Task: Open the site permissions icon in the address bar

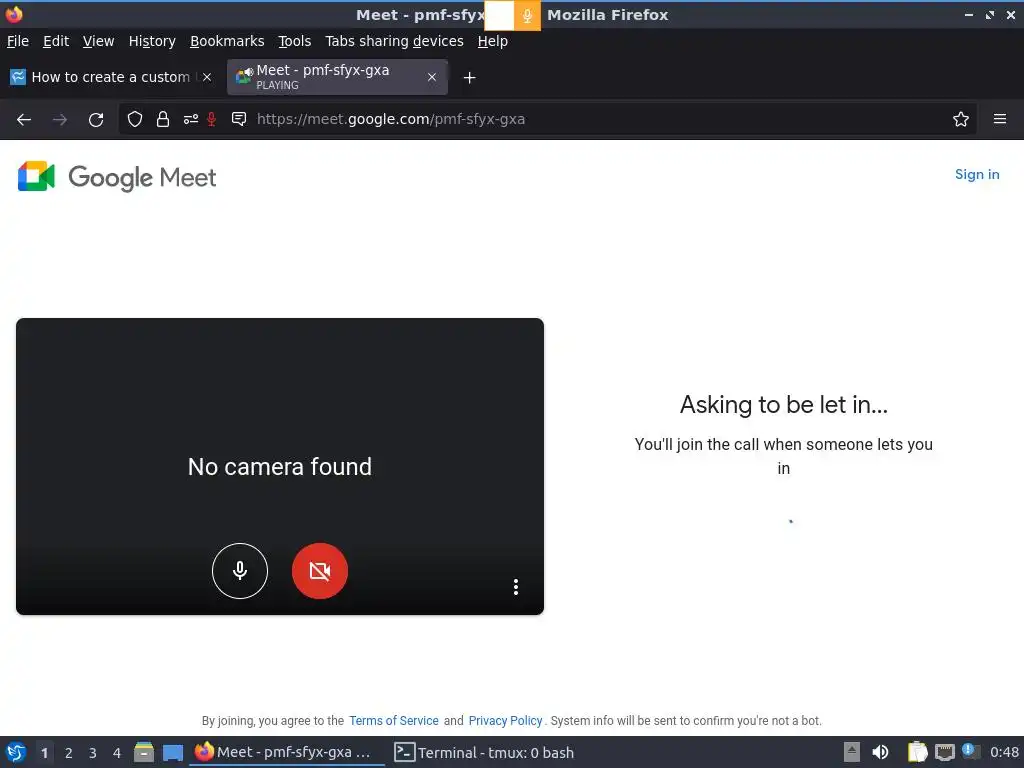Action: click(191, 119)
